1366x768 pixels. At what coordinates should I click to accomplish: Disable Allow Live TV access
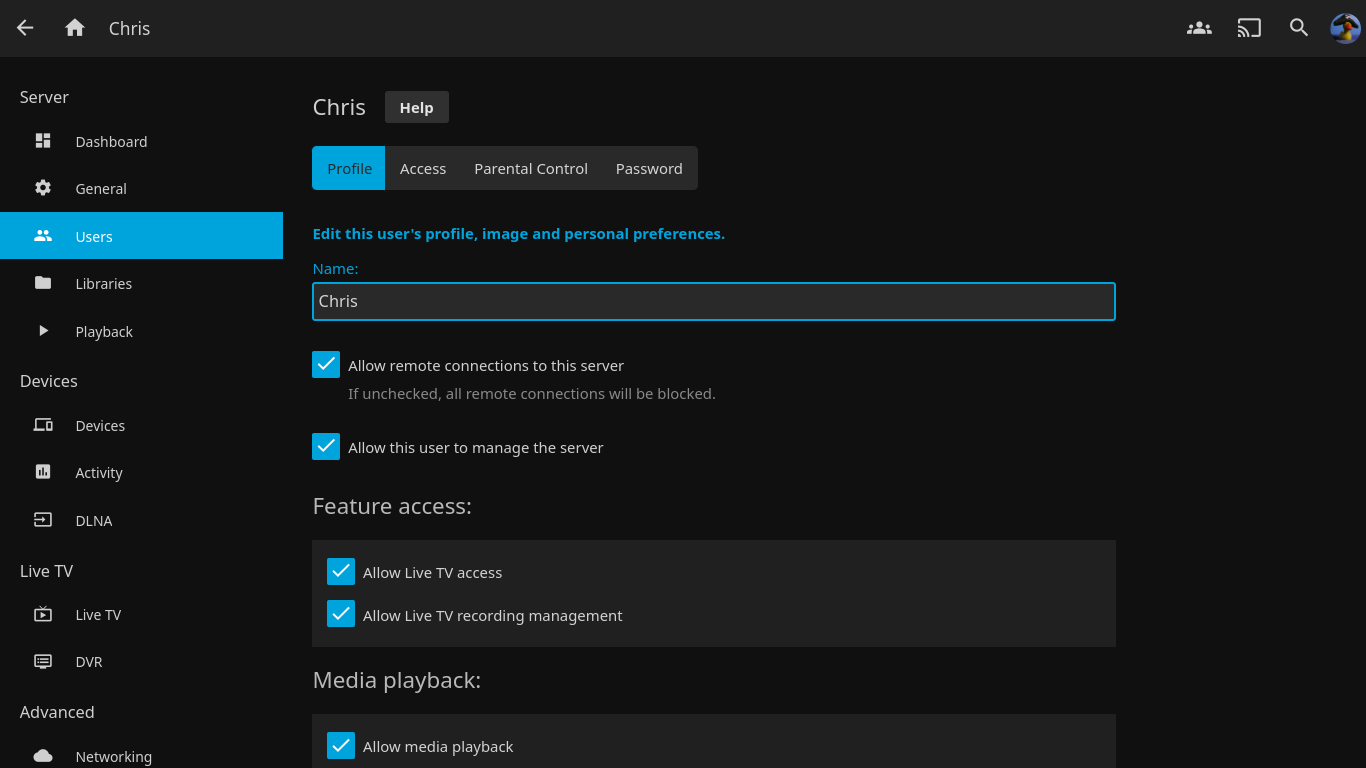point(341,572)
